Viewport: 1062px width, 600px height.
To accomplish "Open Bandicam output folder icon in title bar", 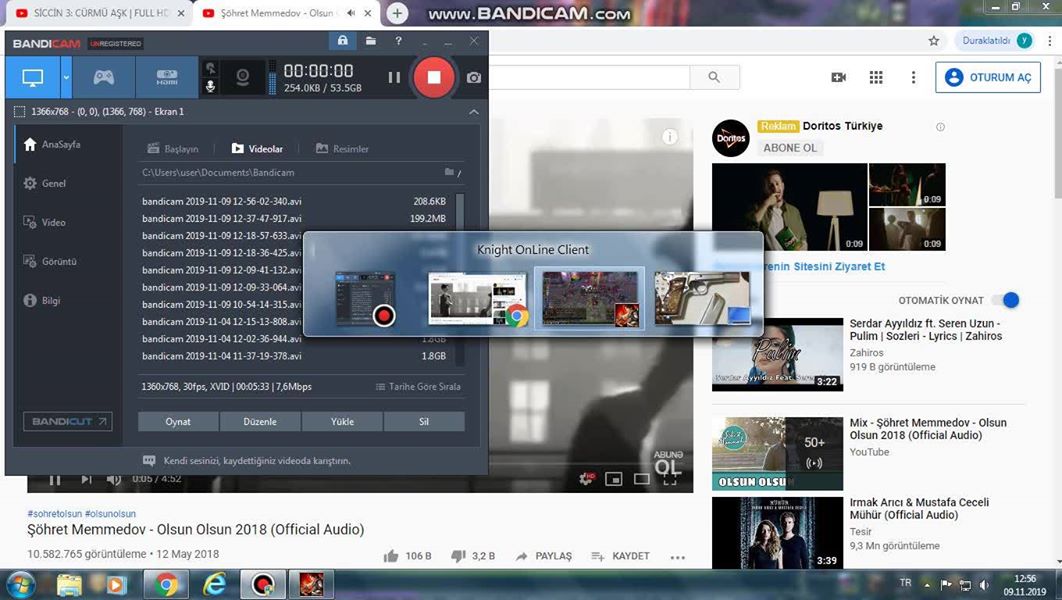I will coord(370,41).
